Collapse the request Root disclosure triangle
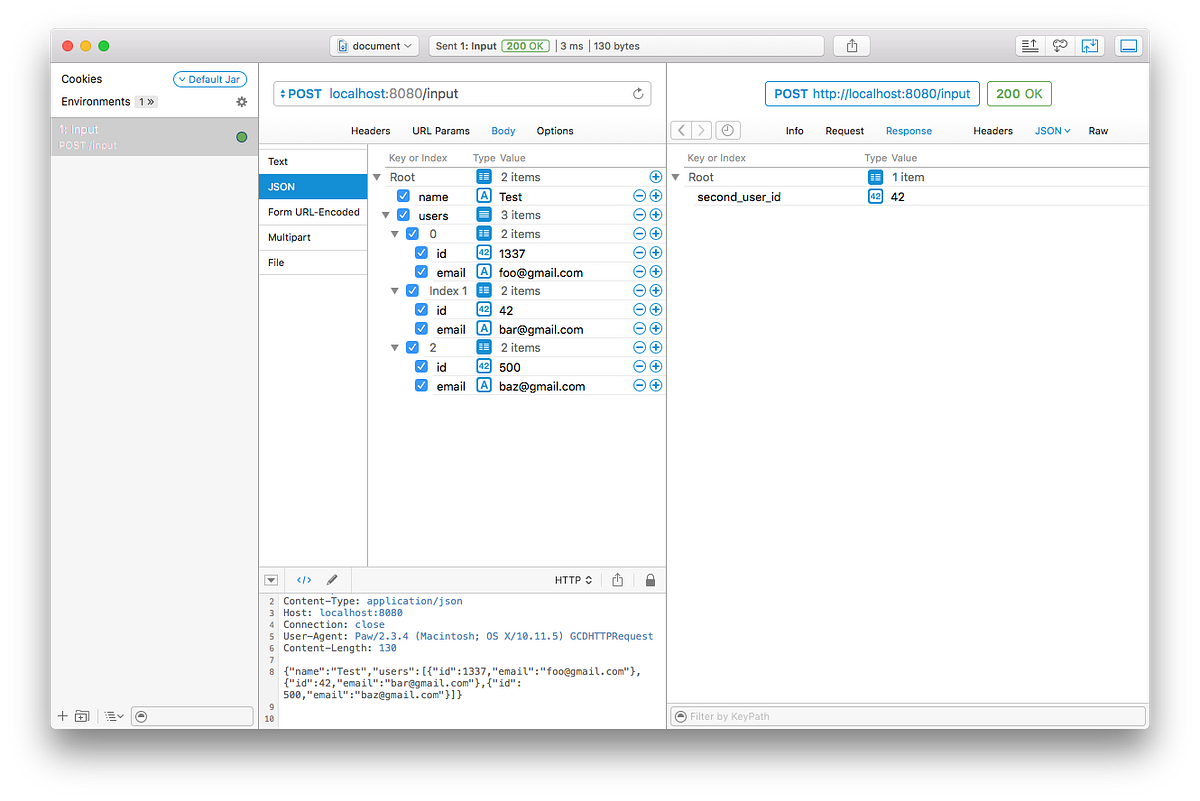The width and height of the screenshot is (1200, 801). [x=378, y=177]
